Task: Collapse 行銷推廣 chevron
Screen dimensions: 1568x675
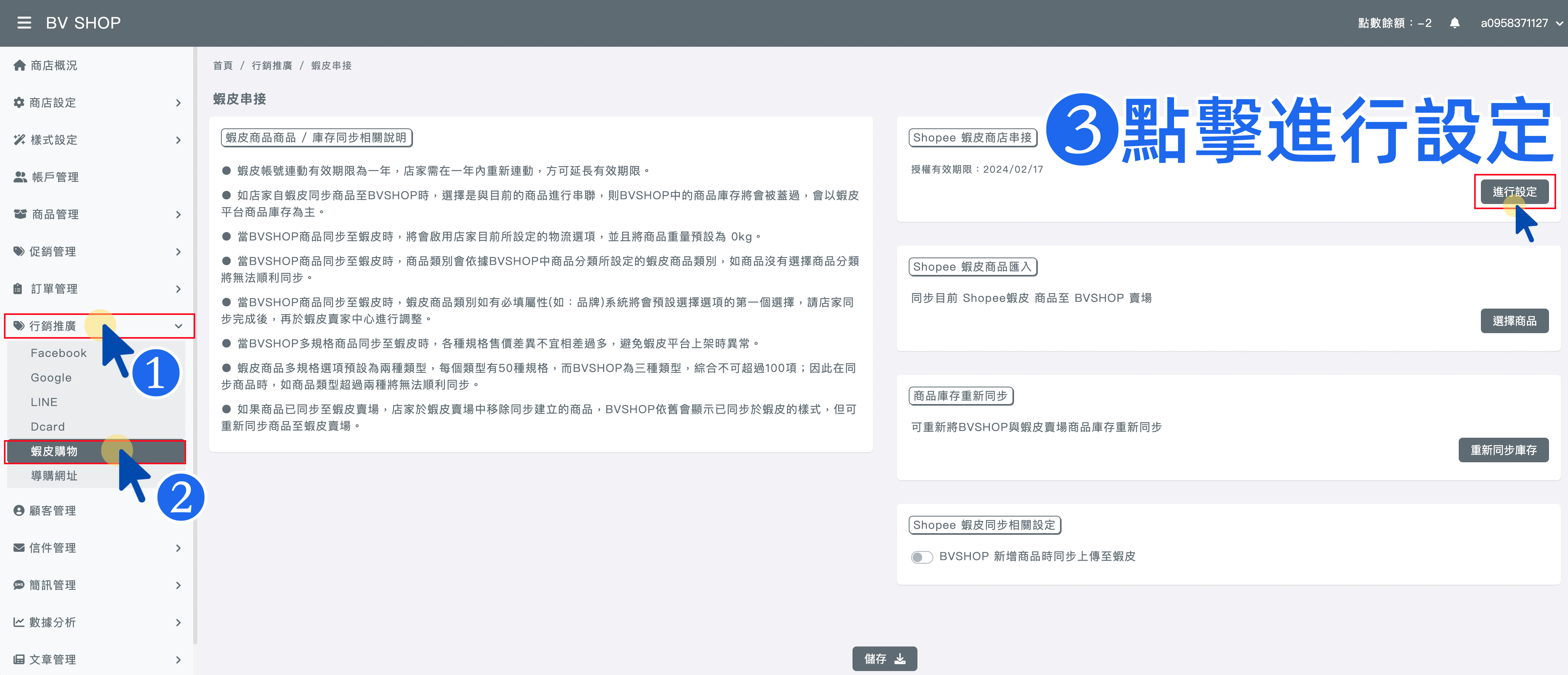Action: pos(178,326)
